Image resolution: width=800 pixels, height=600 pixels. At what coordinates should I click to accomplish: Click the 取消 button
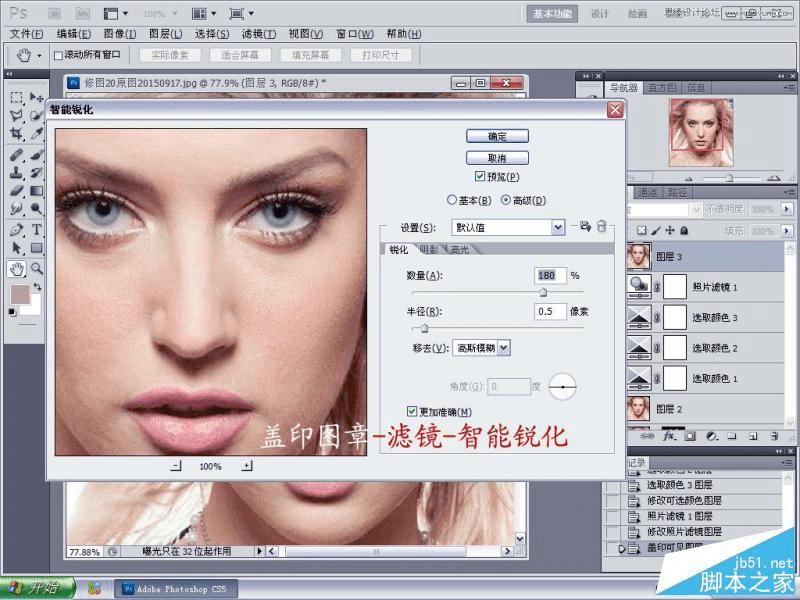[497, 158]
